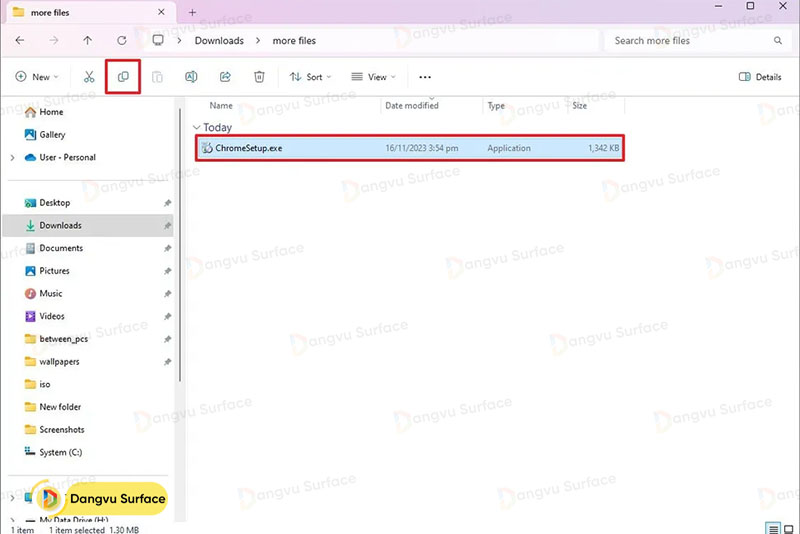Open Pictures in the sidebar
Screen dimensions: 800x534
click(x=54, y=271)
